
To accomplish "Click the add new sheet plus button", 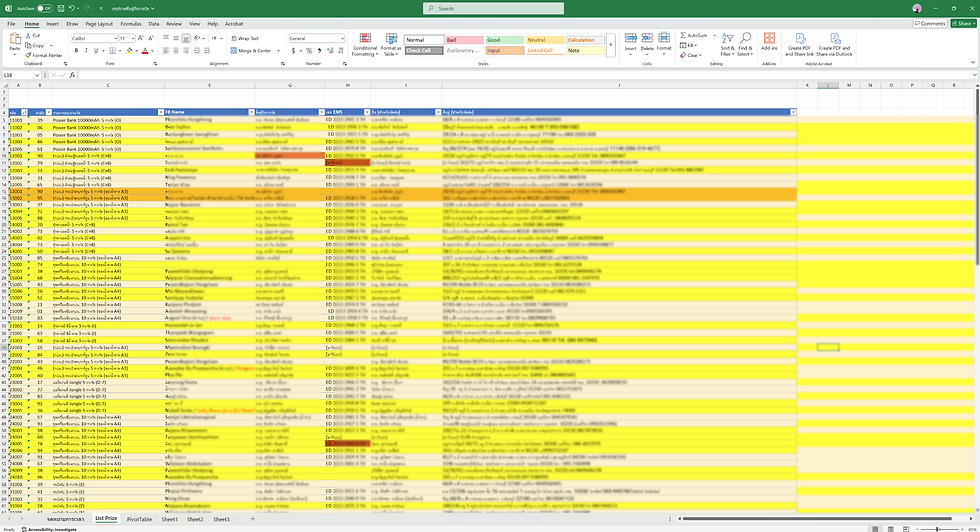I will click(252, 519).
